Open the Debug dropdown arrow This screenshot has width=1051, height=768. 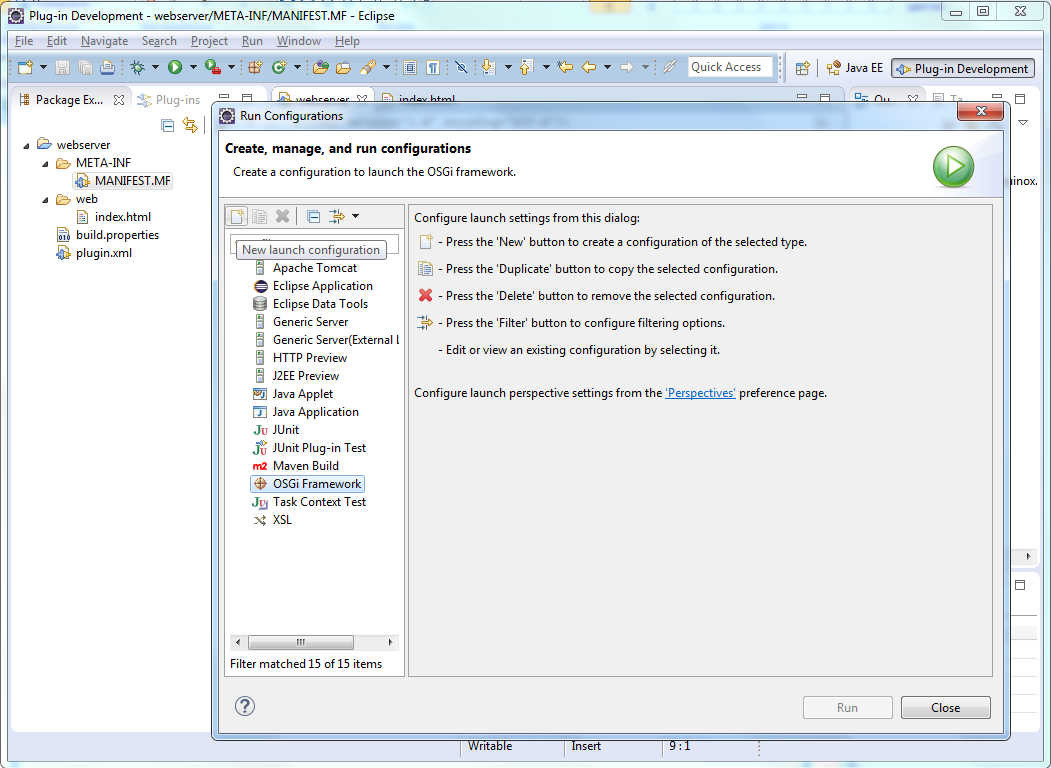pos(155,67)
